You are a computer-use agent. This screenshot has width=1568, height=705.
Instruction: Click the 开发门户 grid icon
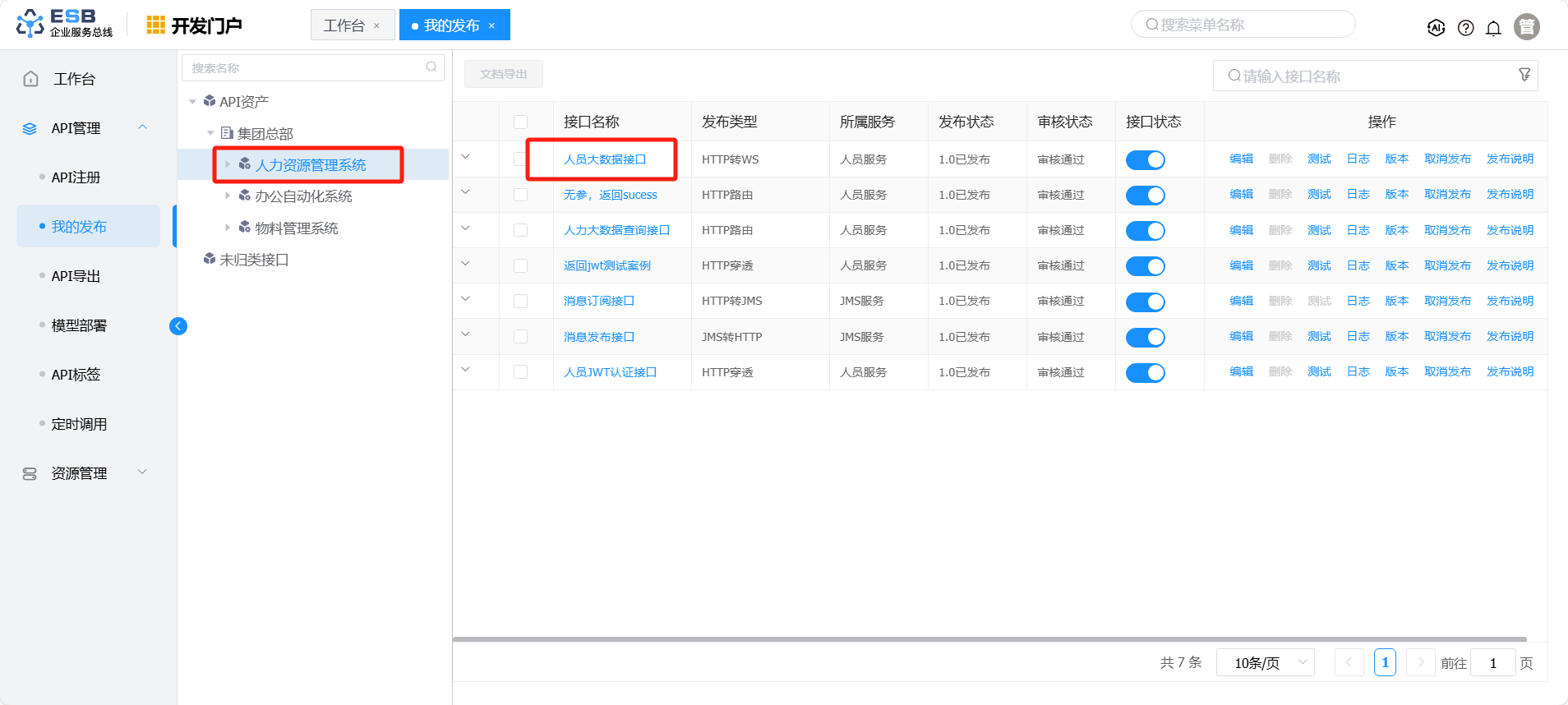[155, 25]
